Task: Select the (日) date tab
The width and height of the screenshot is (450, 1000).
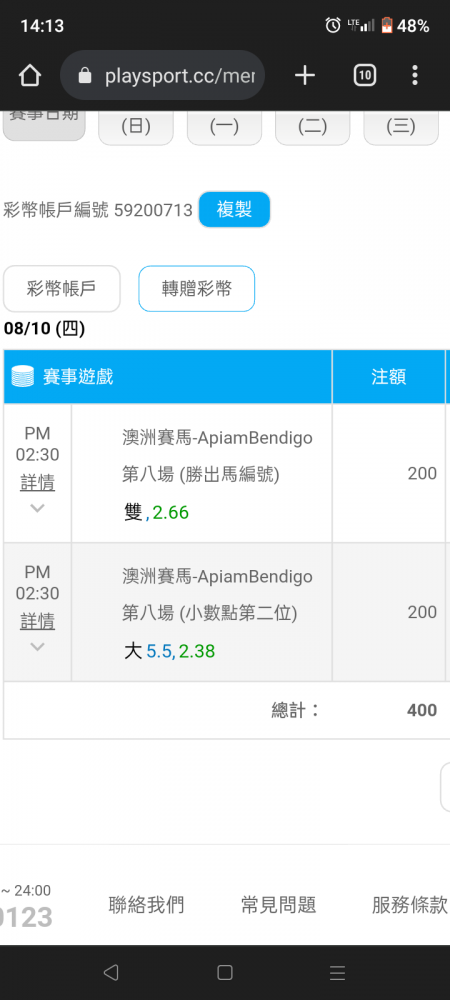Action: coord(136,127)
